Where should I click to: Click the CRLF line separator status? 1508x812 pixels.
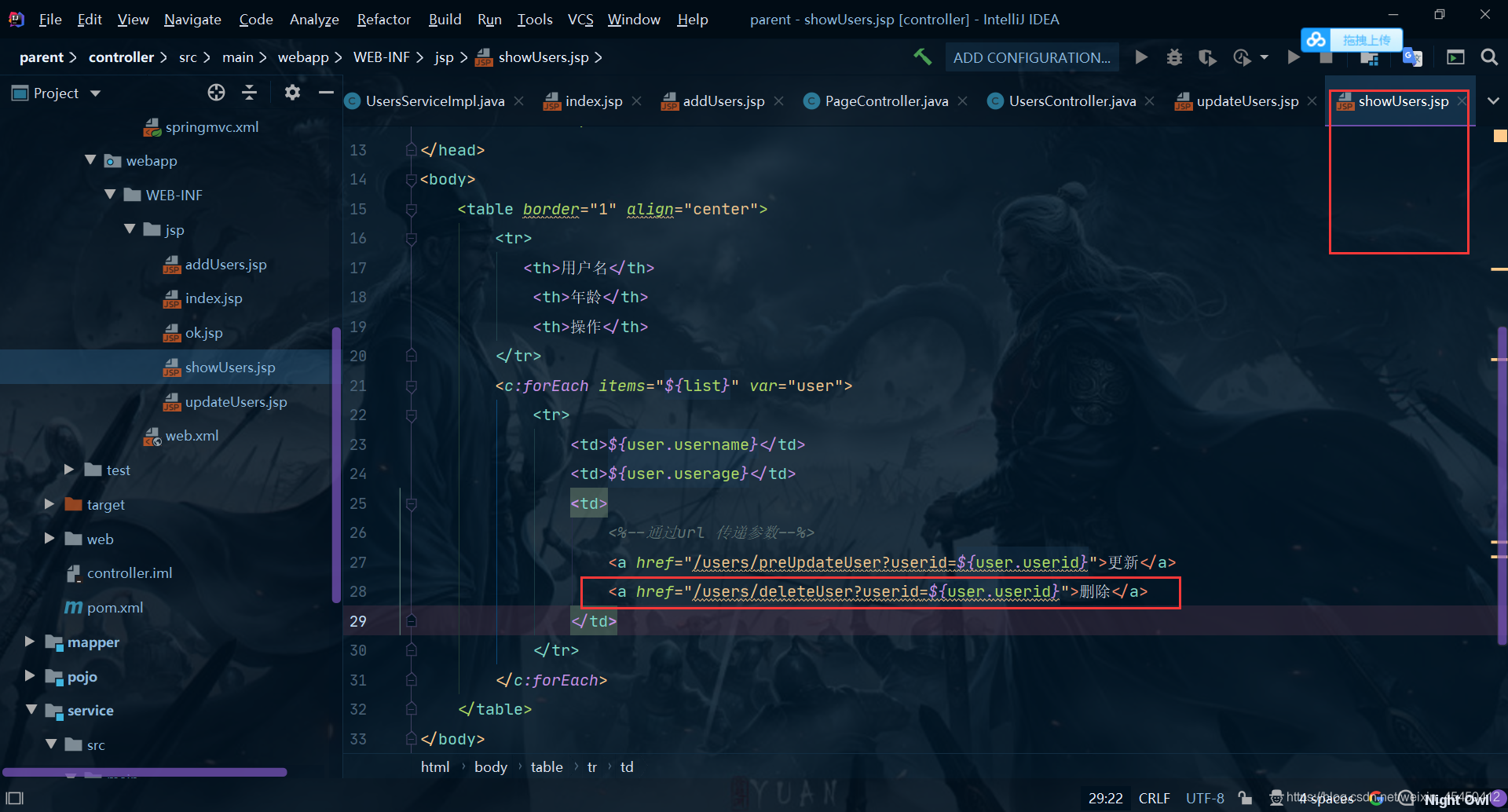1154,799
